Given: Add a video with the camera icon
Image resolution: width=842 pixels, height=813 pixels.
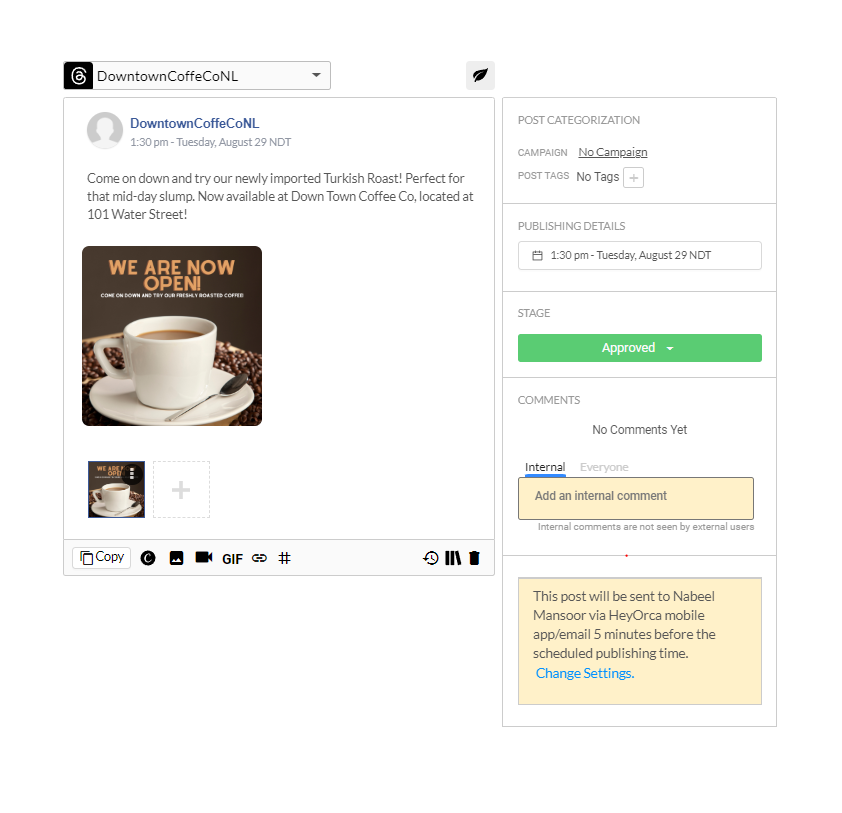Looking at the screenshot, I should (204, 557).
